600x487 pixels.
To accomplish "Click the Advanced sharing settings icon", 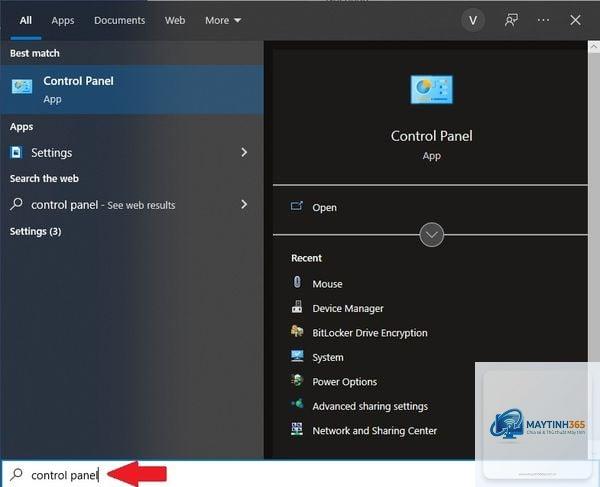I will pyautogui.click(x=297, y=404).
